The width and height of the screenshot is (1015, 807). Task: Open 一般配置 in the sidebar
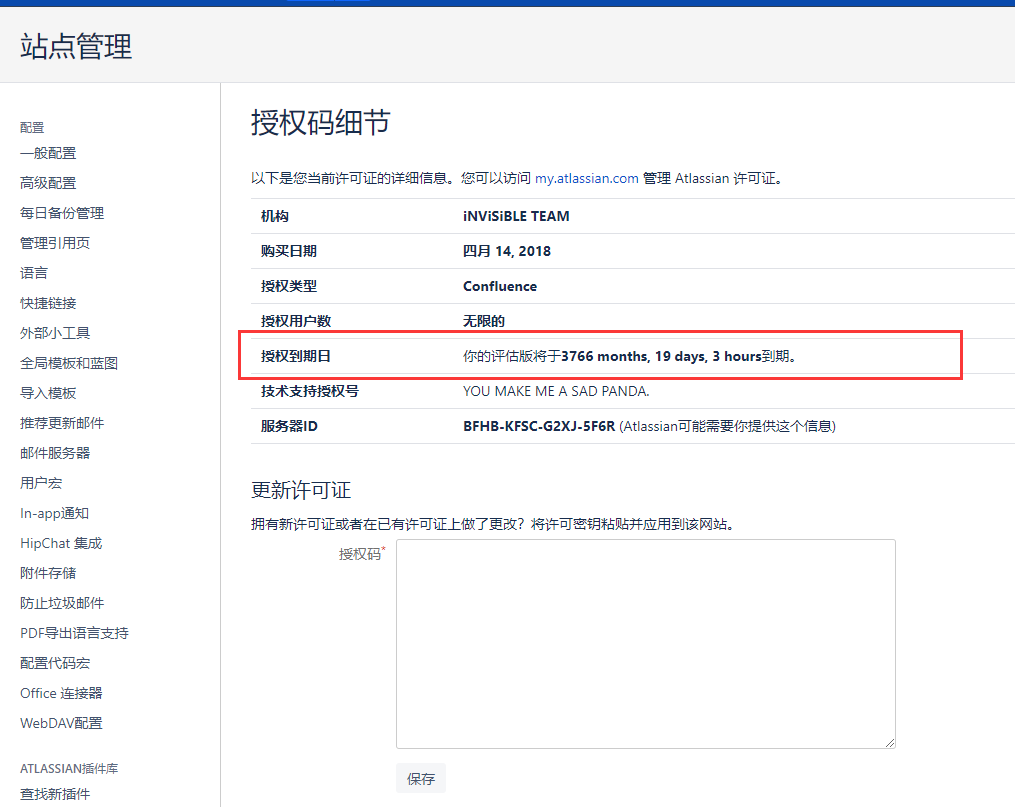[48, 153]
